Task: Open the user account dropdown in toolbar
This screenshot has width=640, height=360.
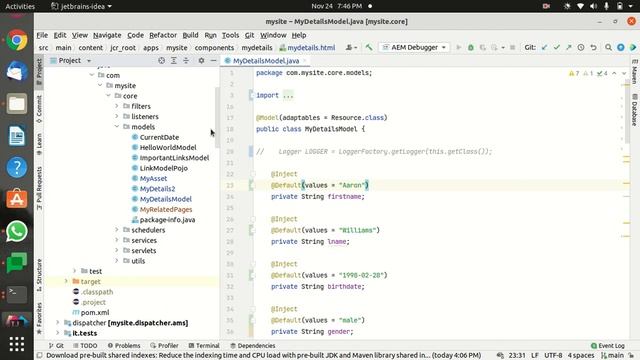Action: coord(351,47)
